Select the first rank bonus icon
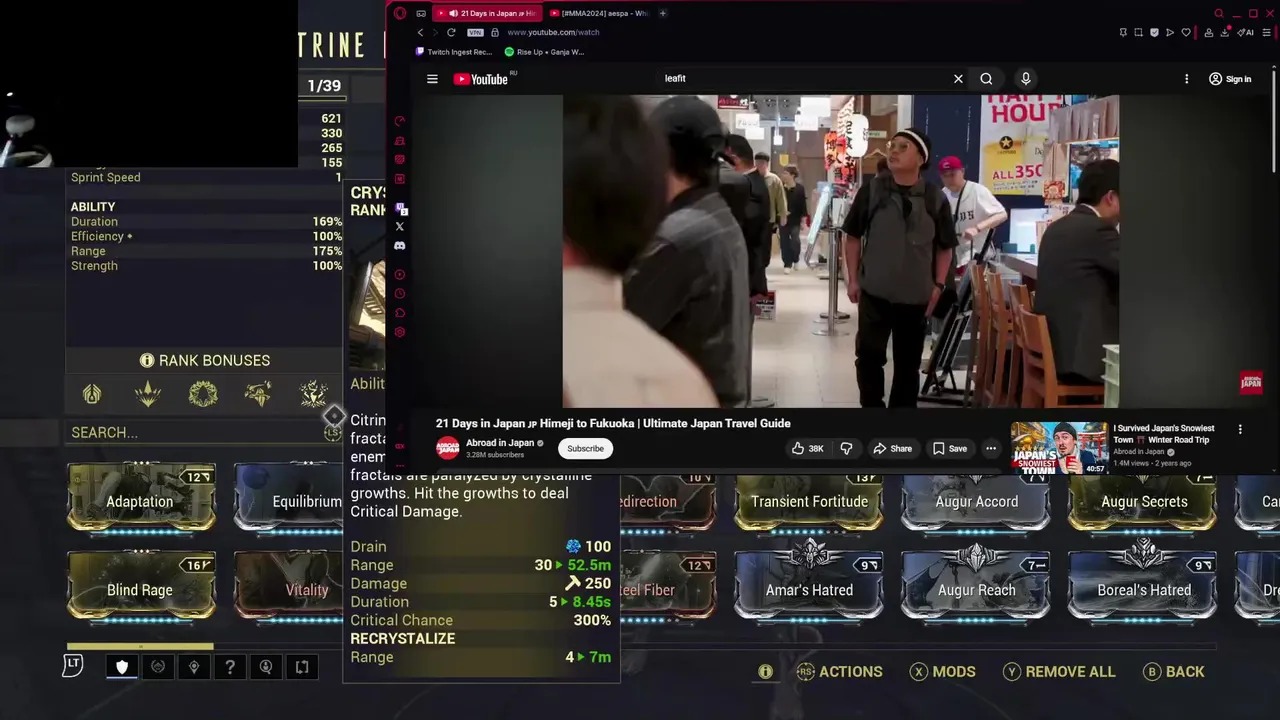Image resolution: width=1280 pixels, height=720 pixels. pos(92,394)
